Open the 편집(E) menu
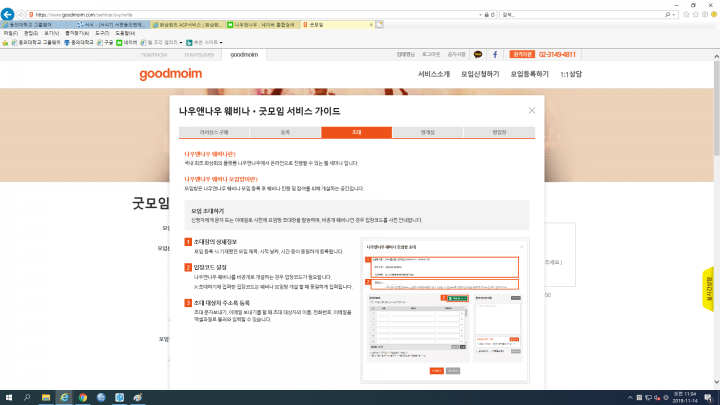 pyautogui.click(x=31, y=34)
